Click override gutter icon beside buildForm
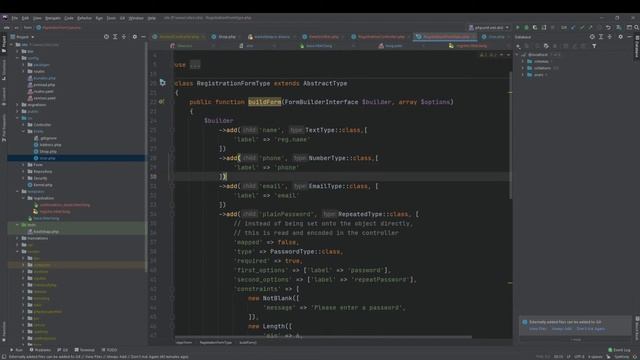The height and width of the screenshot is (360, 640). pyautogui.click(x=161, y=102)
